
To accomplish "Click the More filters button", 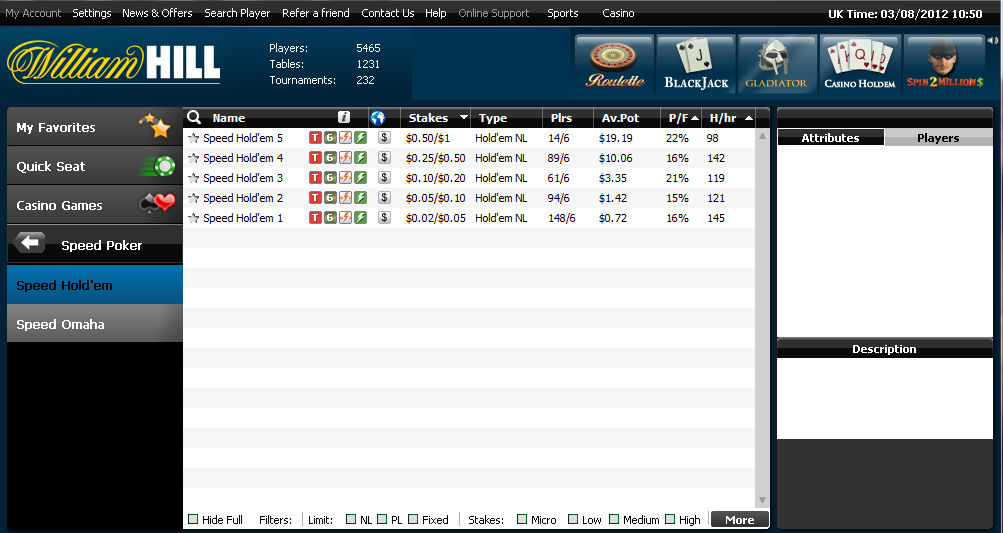I will pos(739,520).
